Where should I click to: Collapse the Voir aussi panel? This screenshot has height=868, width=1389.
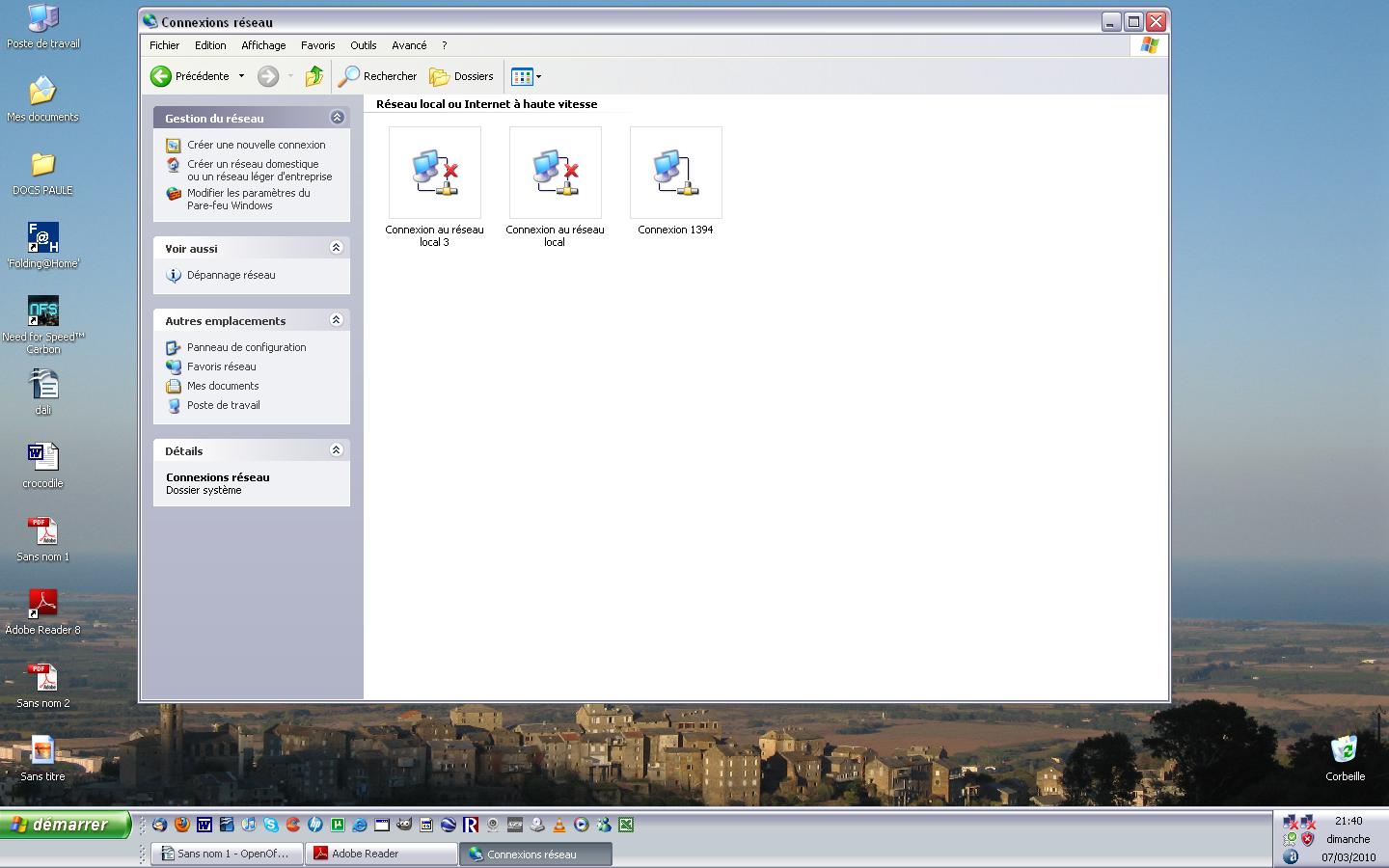point(337,248)
